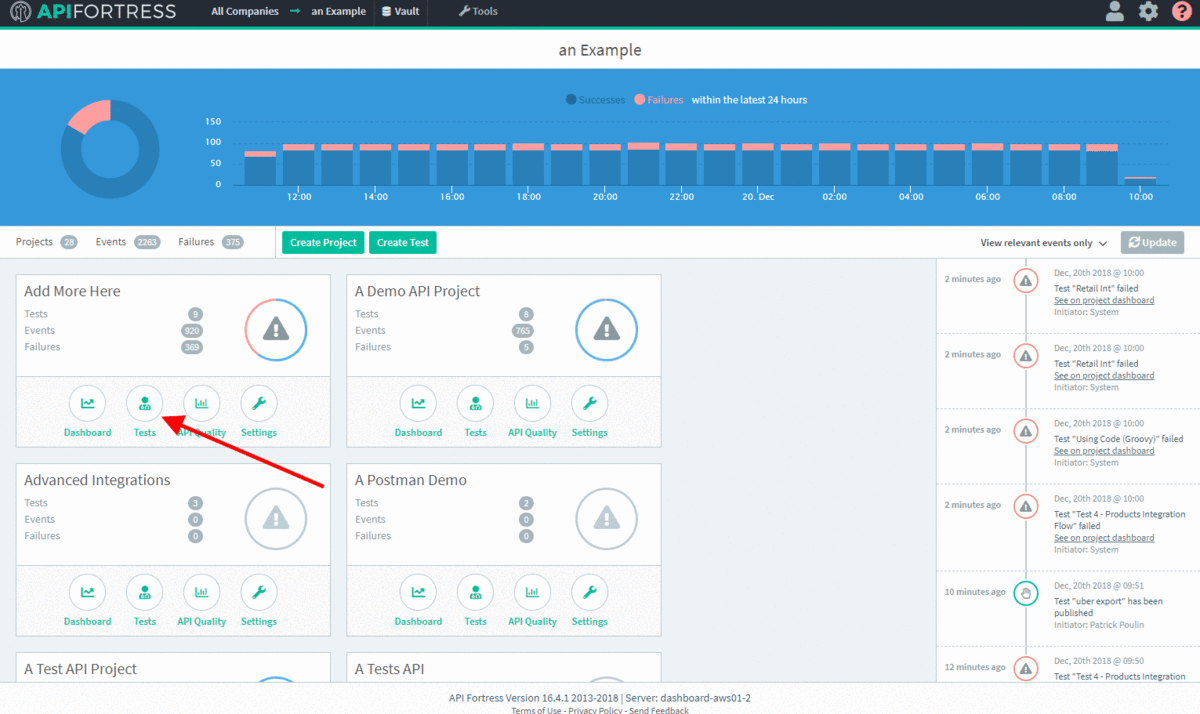
Task: Expand the View relevant events only dropdown
Action: 1044,243
